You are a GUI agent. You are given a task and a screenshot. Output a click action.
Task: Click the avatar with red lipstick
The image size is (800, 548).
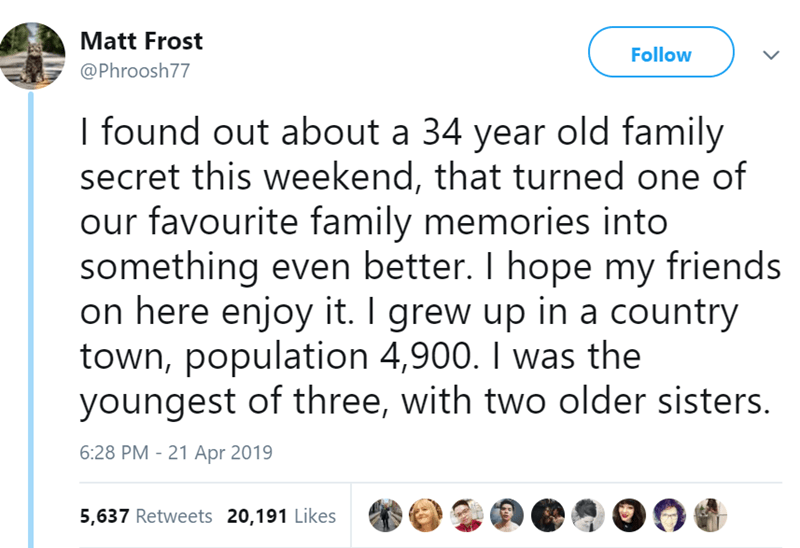629,516
